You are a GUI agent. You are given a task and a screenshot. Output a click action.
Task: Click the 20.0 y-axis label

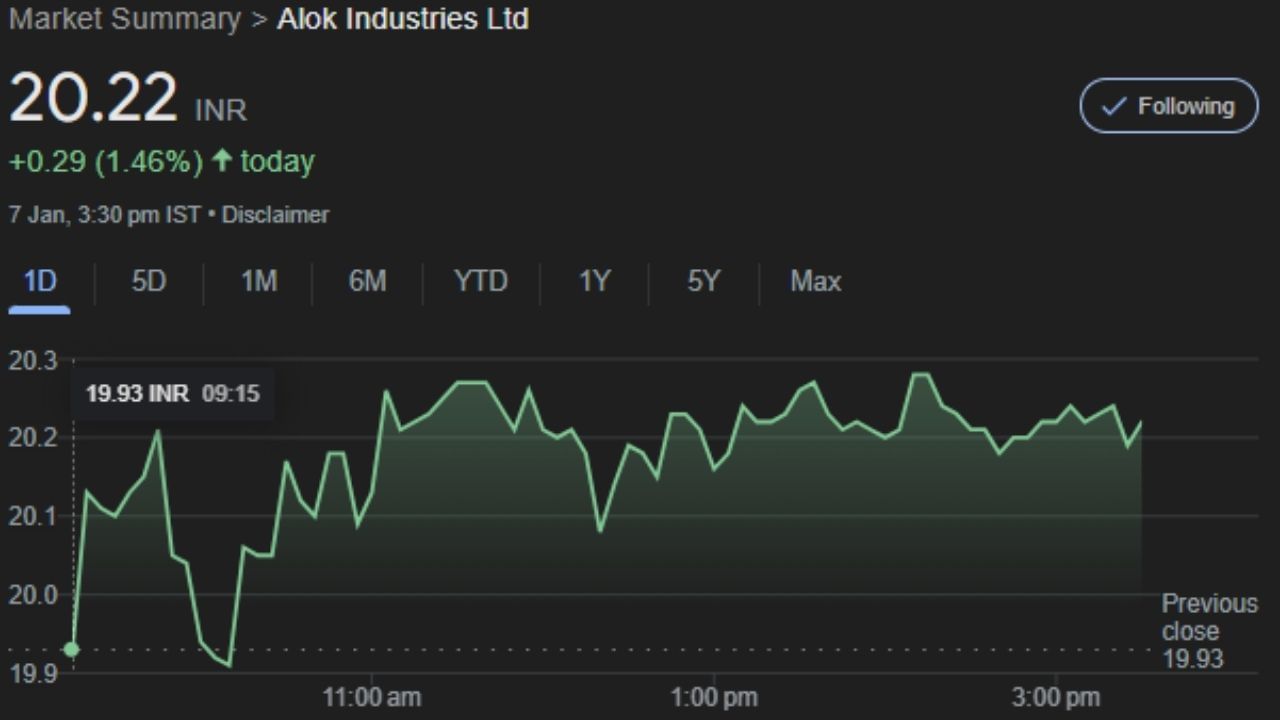click(33, 595)
